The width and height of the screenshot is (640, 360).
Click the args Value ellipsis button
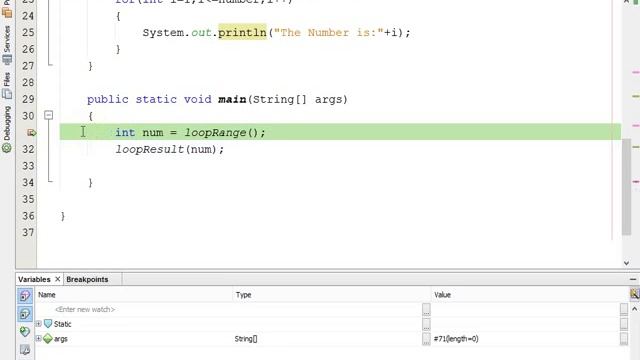coord(624,339)
